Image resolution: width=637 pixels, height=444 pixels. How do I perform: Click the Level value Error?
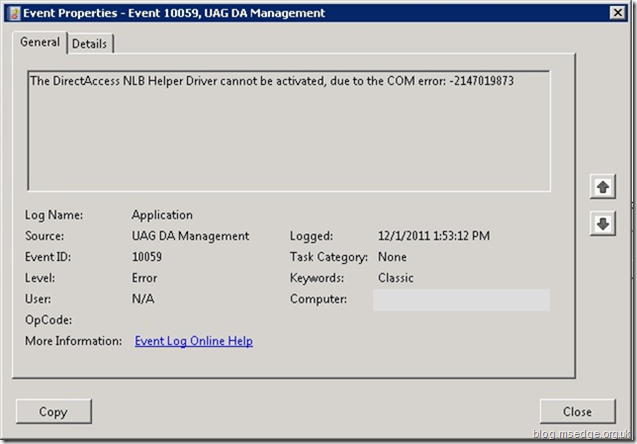pos(144,278)
